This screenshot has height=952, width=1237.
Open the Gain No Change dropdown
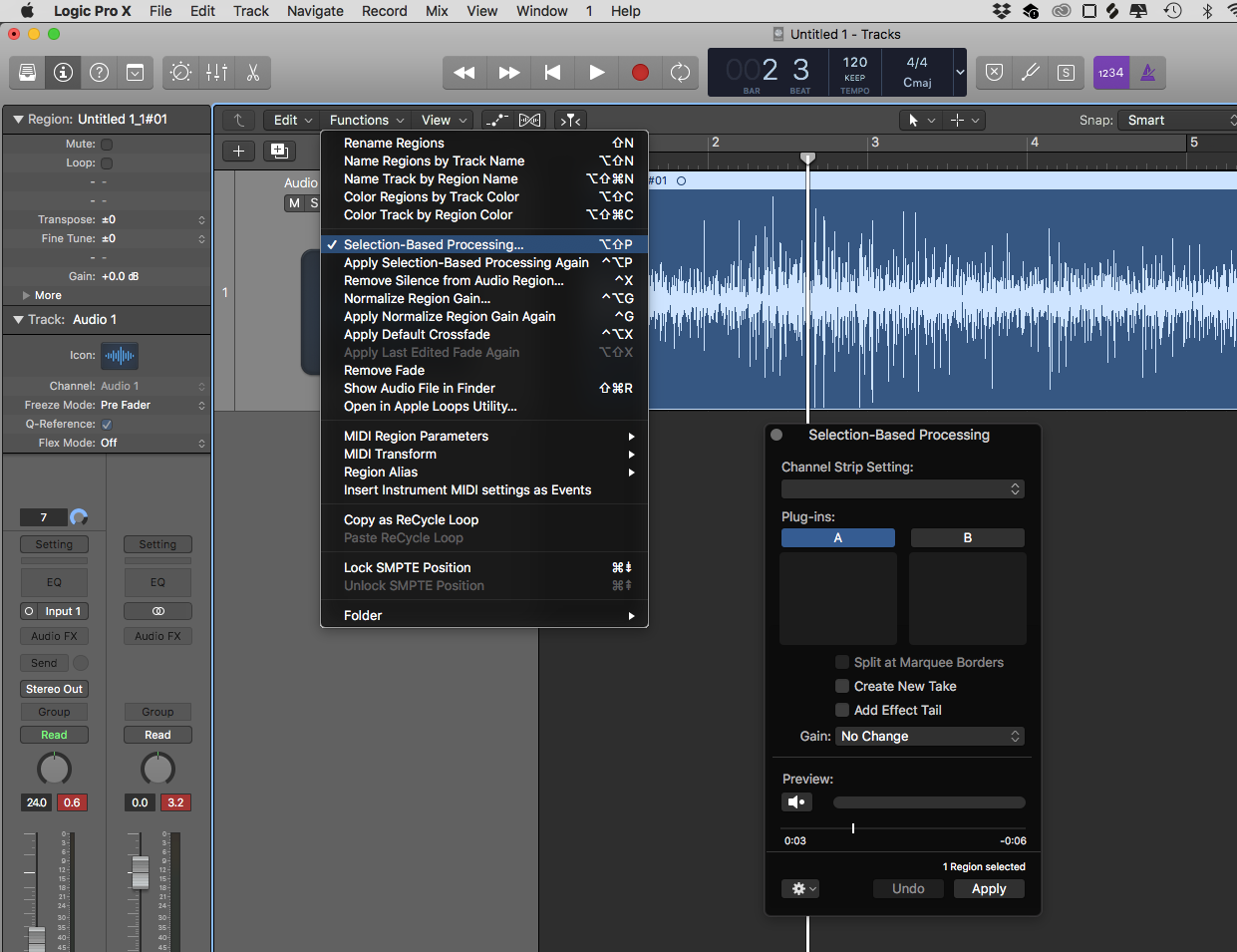[930, 736]
